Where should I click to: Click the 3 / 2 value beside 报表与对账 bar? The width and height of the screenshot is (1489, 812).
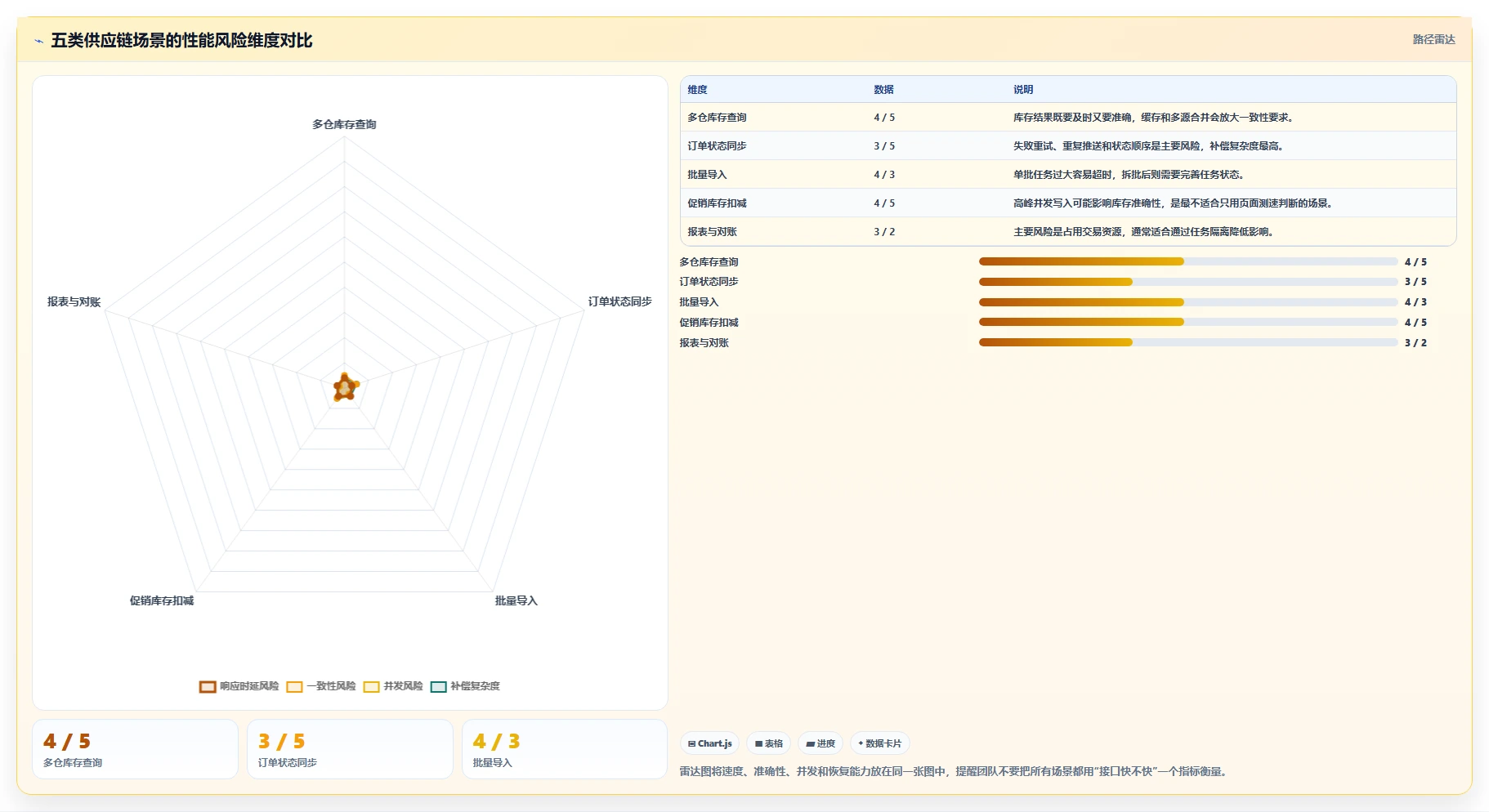click(1415, 343)
